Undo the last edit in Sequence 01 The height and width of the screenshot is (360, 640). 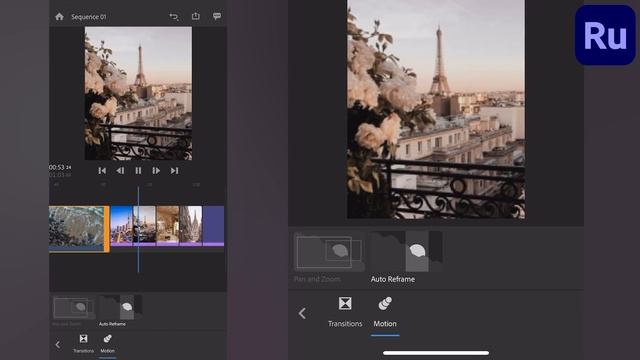pyautogui.click(x=174, y=17)
